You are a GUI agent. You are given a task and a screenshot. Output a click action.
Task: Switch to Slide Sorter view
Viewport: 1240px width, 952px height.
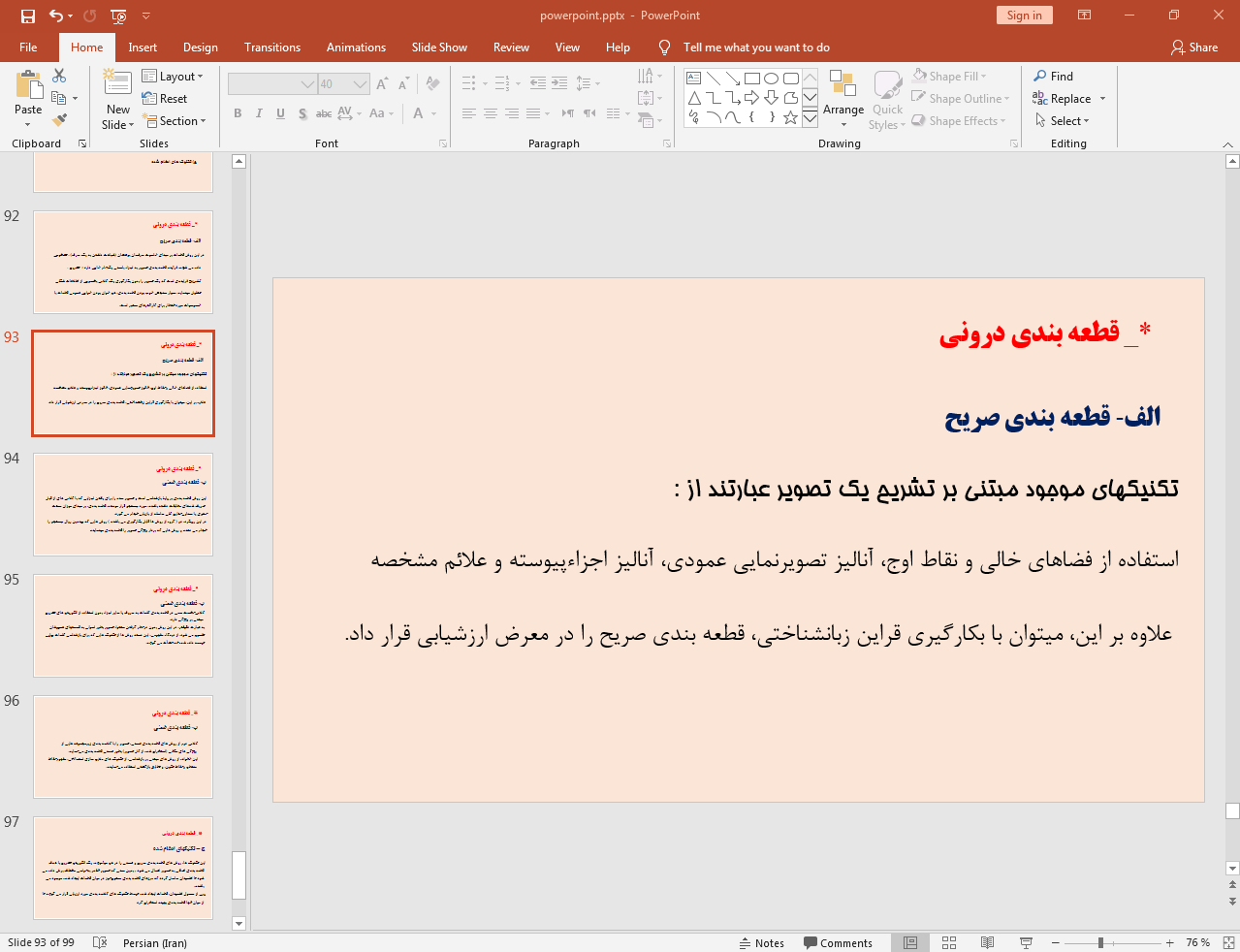(x=949, y=942)
